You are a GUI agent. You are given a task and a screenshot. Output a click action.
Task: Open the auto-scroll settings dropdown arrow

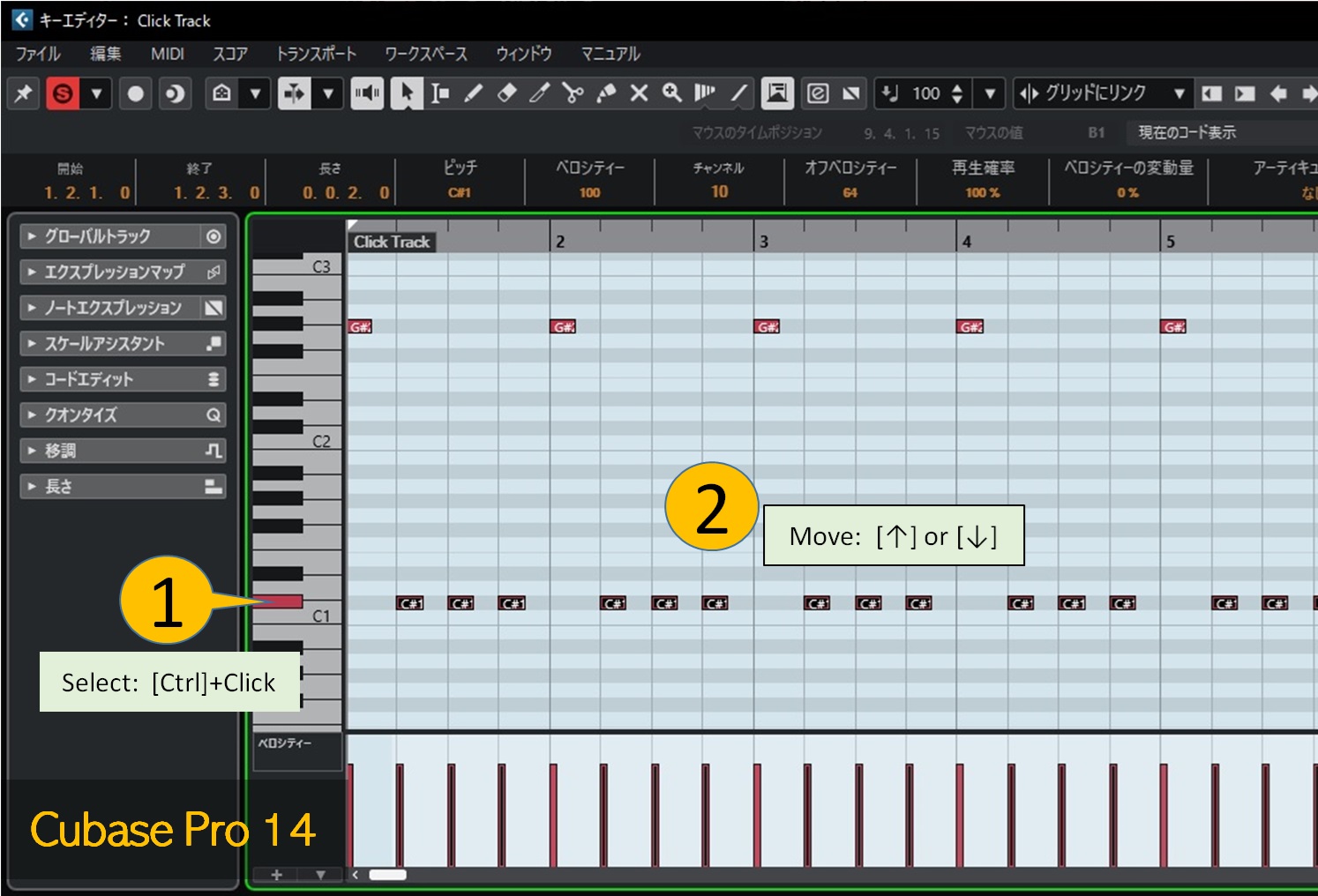click(327, 93)
